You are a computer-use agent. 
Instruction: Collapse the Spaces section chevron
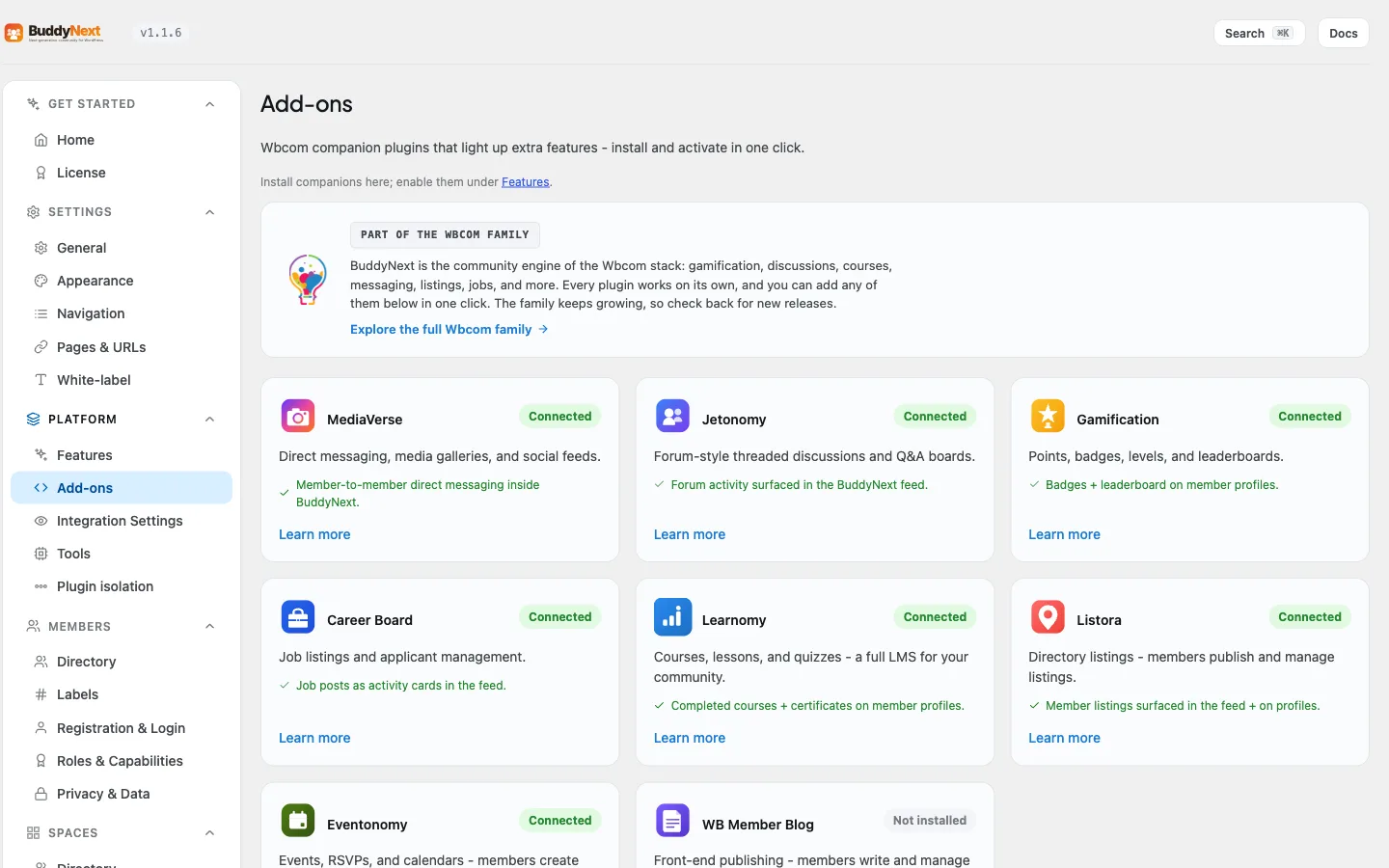pos(209,833)
